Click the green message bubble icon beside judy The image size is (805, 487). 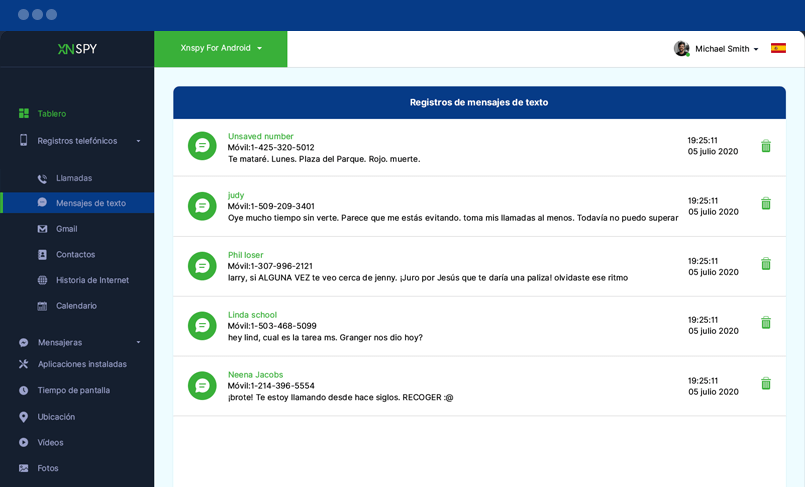tap(202, 206)
